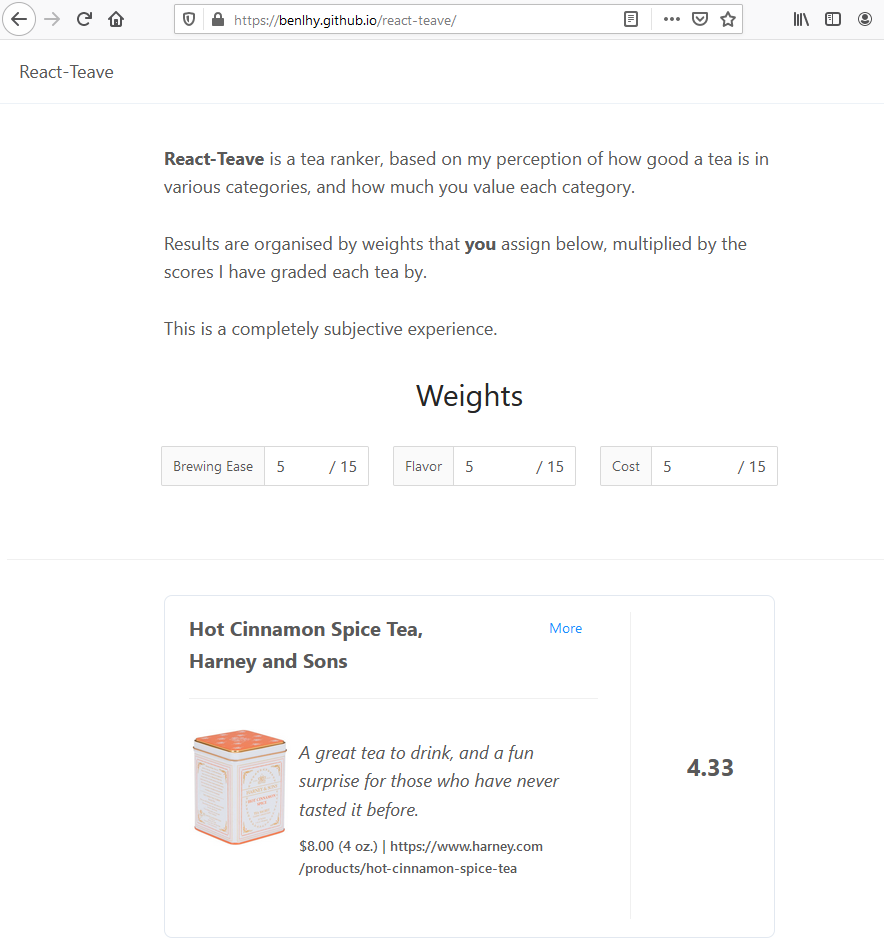Open the Firefox account menu
This screenshot has height=944, width=884.
tap(864, 18)
